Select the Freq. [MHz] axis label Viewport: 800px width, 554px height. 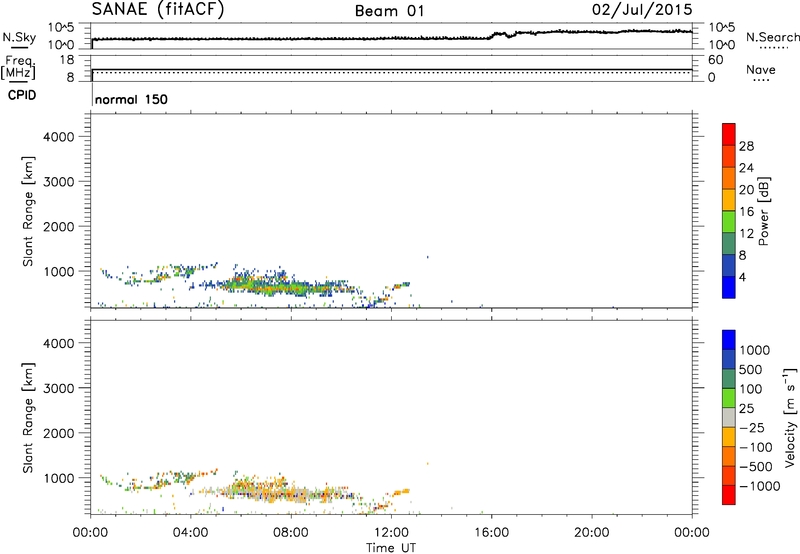18,68
